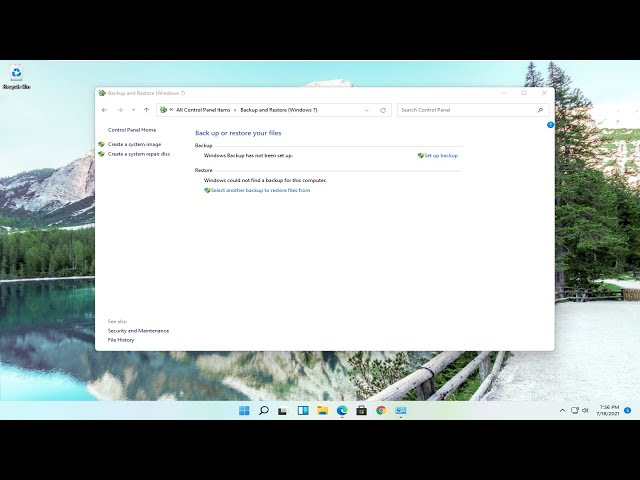This screenshot has height=480, width=640.
Task: Select Backup and Restore (Windows 7) breadcrumb
Action: 279,110
